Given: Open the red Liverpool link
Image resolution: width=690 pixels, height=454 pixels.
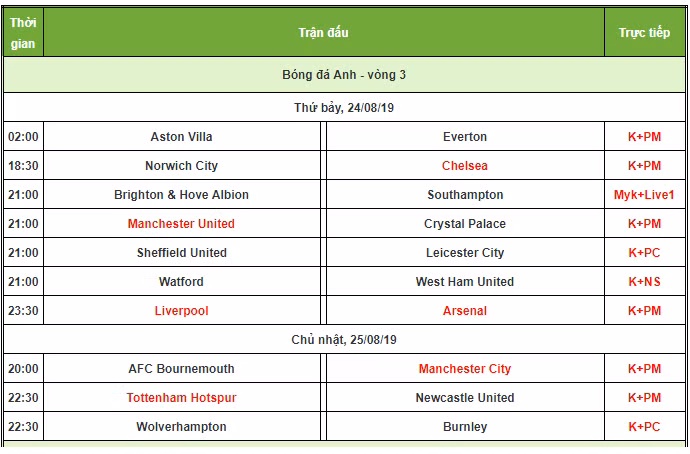Looking at the screenshot, I should (181, 311).
